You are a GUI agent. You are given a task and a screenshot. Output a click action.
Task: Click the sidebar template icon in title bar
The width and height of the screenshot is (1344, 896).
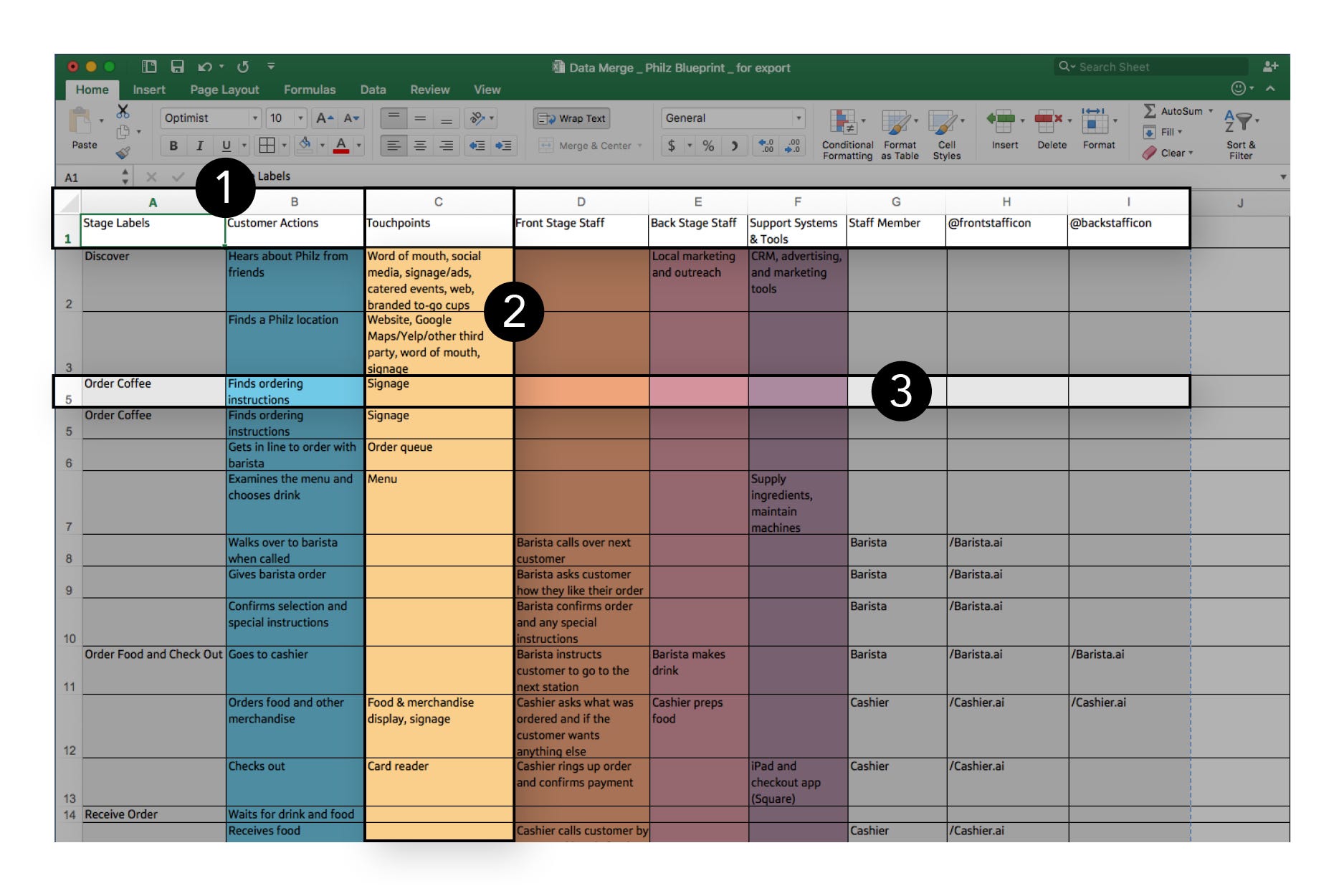[149, 67]
